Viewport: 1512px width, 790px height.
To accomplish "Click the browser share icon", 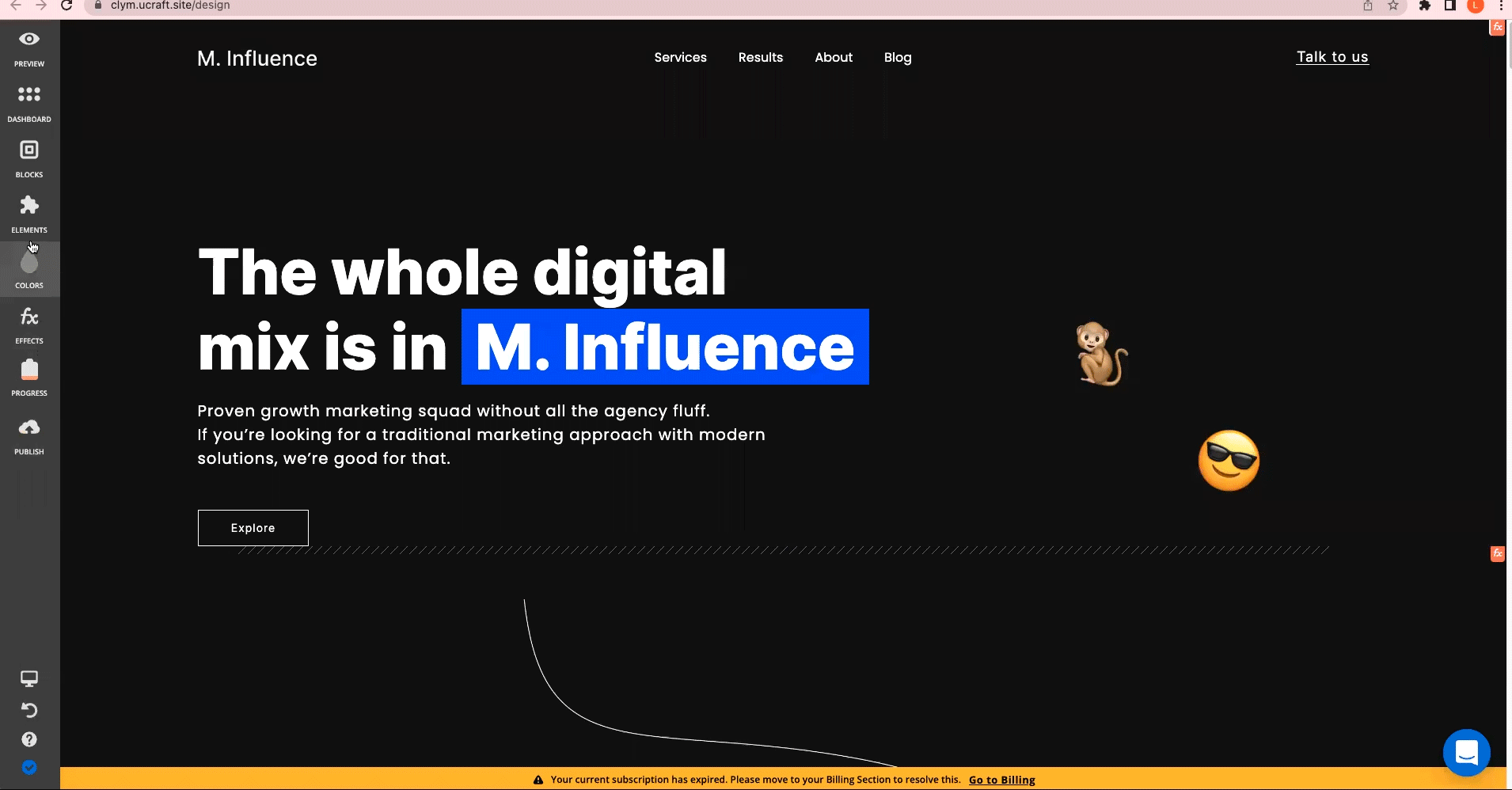I will click(x=1368, y=6).
